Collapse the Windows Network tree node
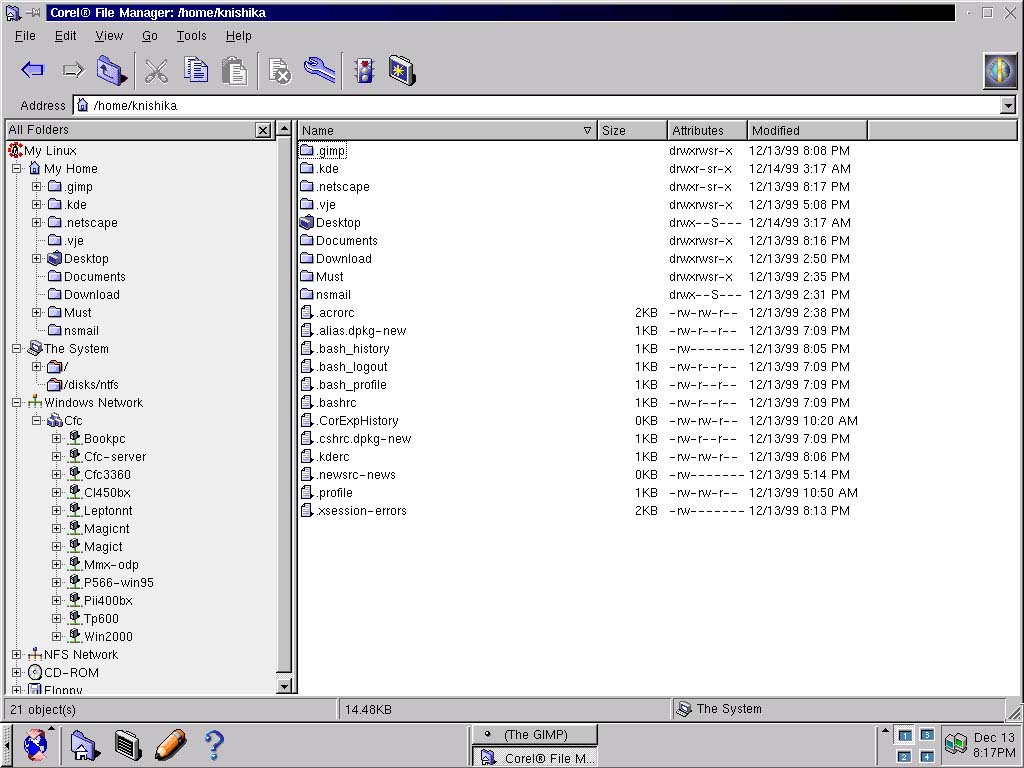 click(17, 403)
